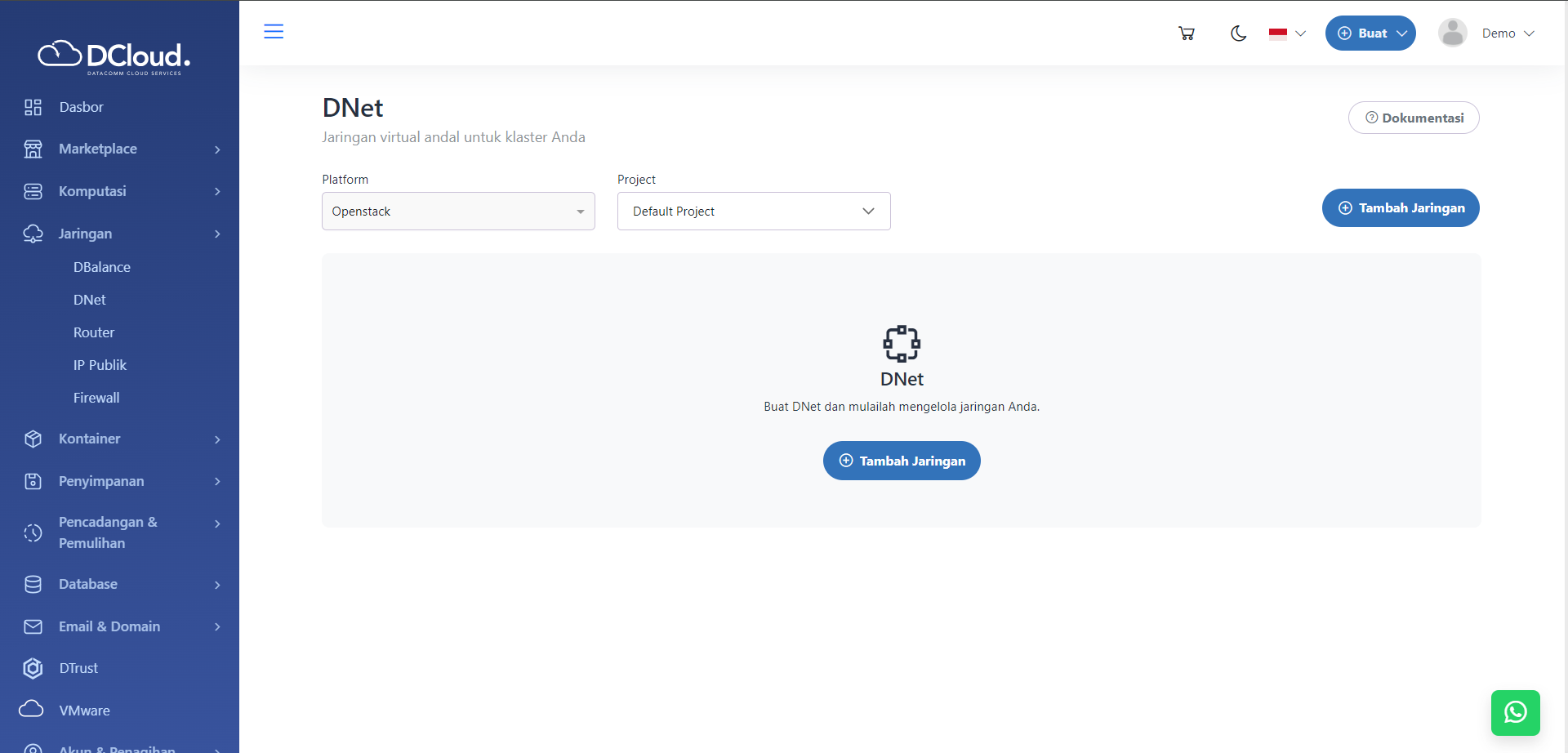Open the language flag selector
Image resolution: width=1568 pixels, height=753 pixels.
pyautogui.click(x=1287, y=33)
